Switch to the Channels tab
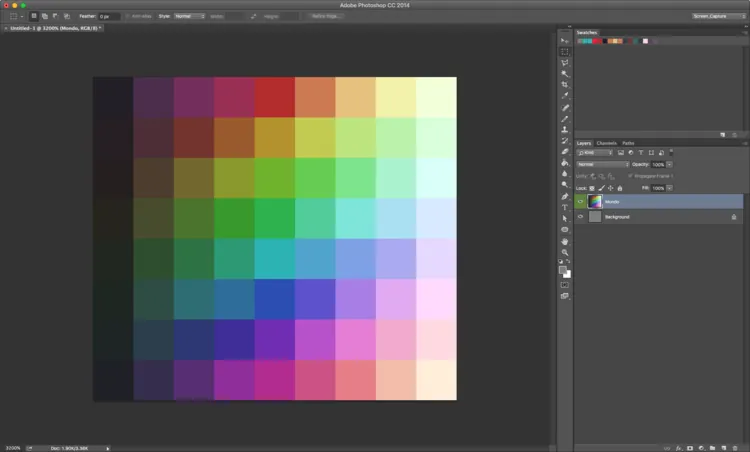Viewport: 750px width, 452px height. [x=607, y=143]
